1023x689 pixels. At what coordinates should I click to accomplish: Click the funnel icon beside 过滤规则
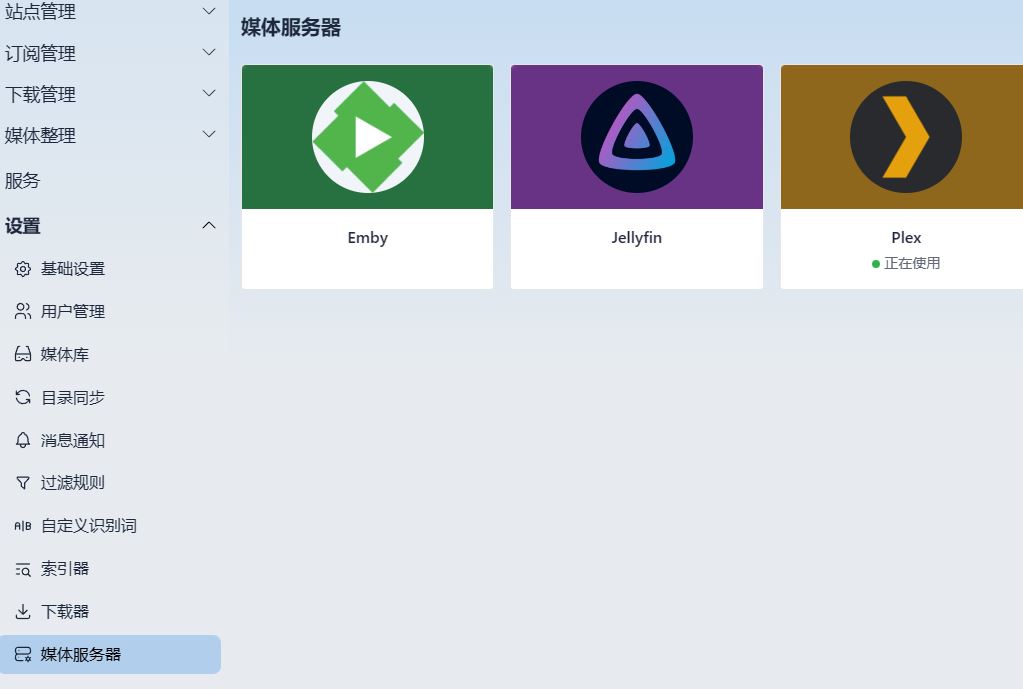(23, 483)
